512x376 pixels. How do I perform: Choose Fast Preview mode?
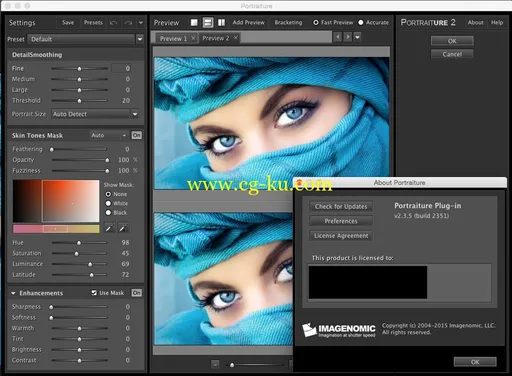click(316, 22)
